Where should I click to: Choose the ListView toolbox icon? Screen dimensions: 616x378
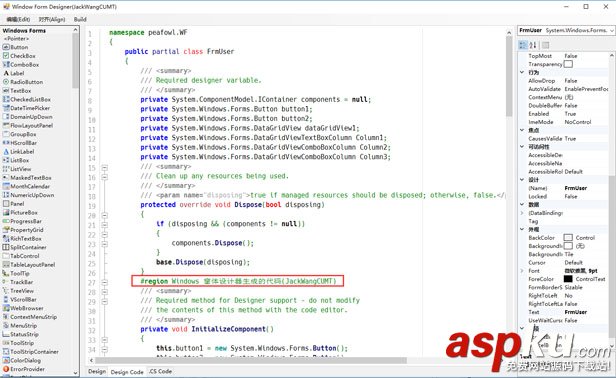(6, 169)
